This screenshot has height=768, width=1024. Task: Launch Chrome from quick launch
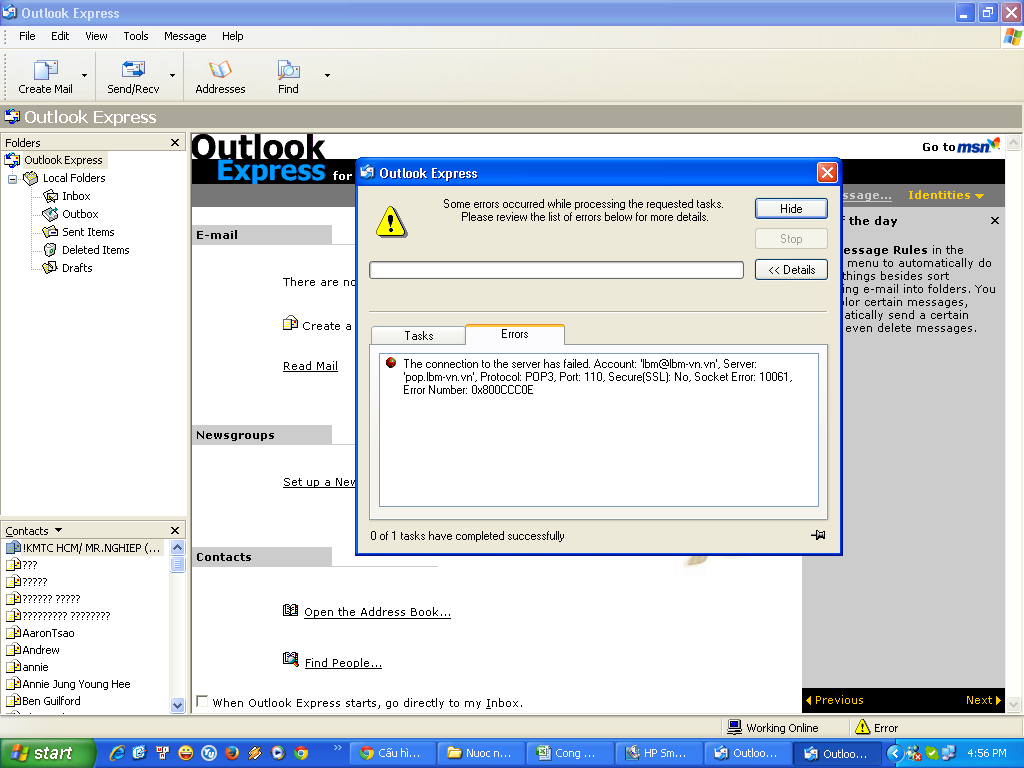pos(301,753)
